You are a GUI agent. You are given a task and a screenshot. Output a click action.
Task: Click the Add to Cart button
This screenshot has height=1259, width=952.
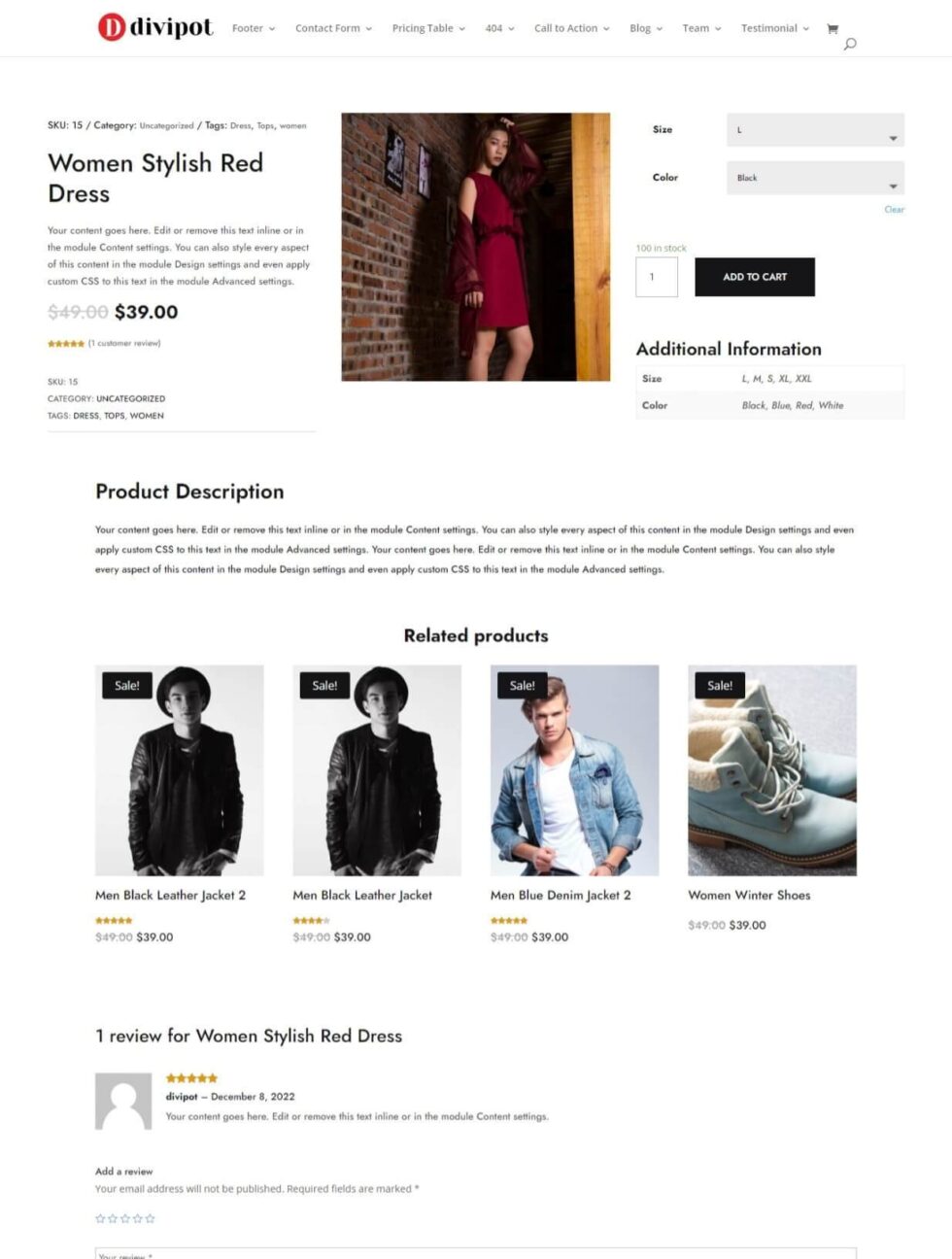click(755, 277)
